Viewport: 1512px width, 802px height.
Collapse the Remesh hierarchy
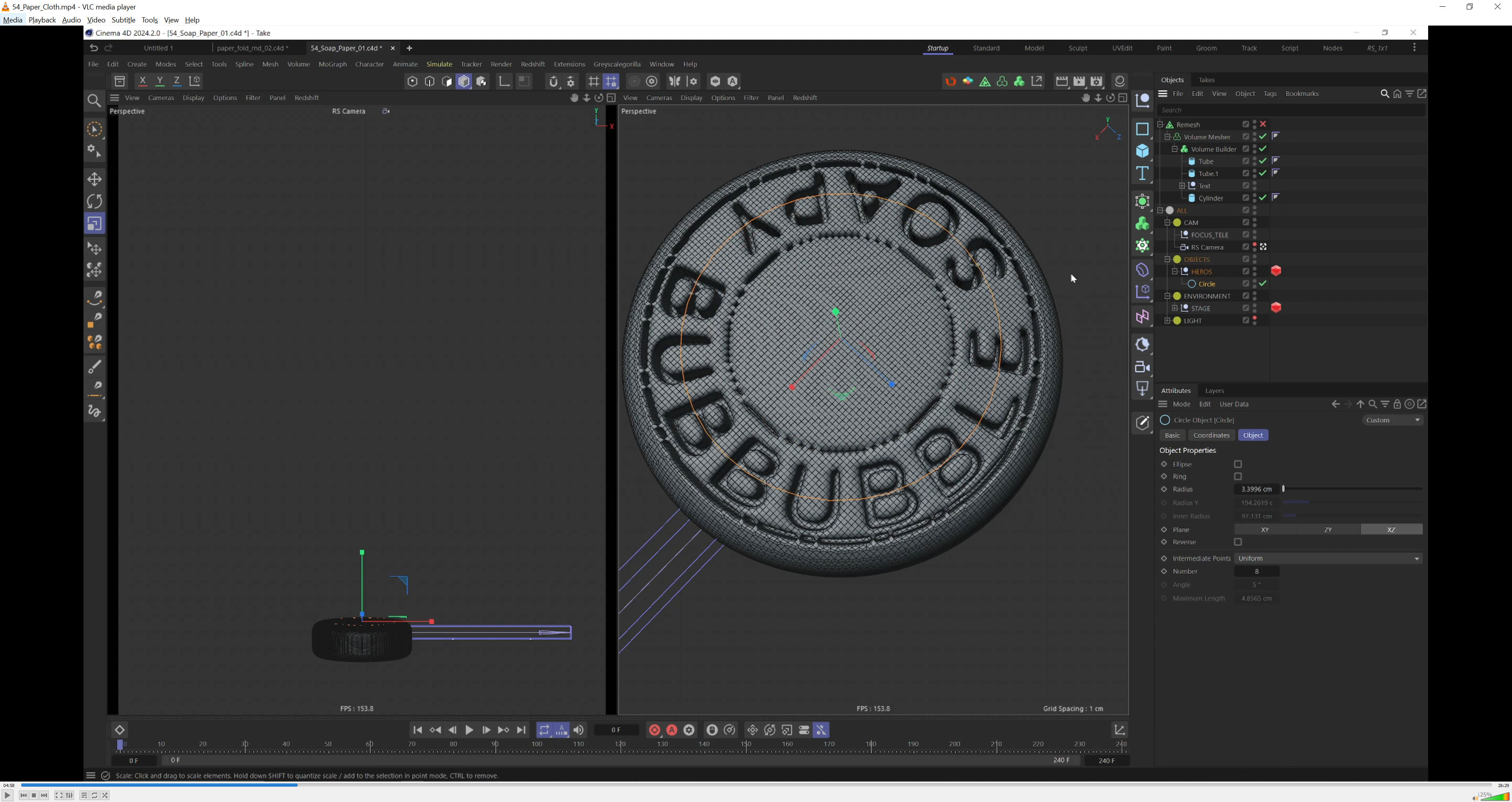(x=1160, y=124)
